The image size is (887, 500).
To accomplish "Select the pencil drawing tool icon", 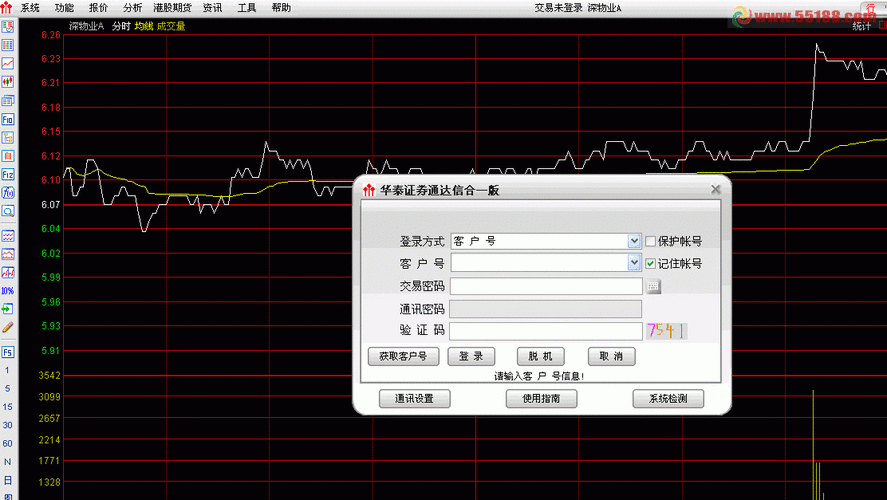I will [7, 327].
